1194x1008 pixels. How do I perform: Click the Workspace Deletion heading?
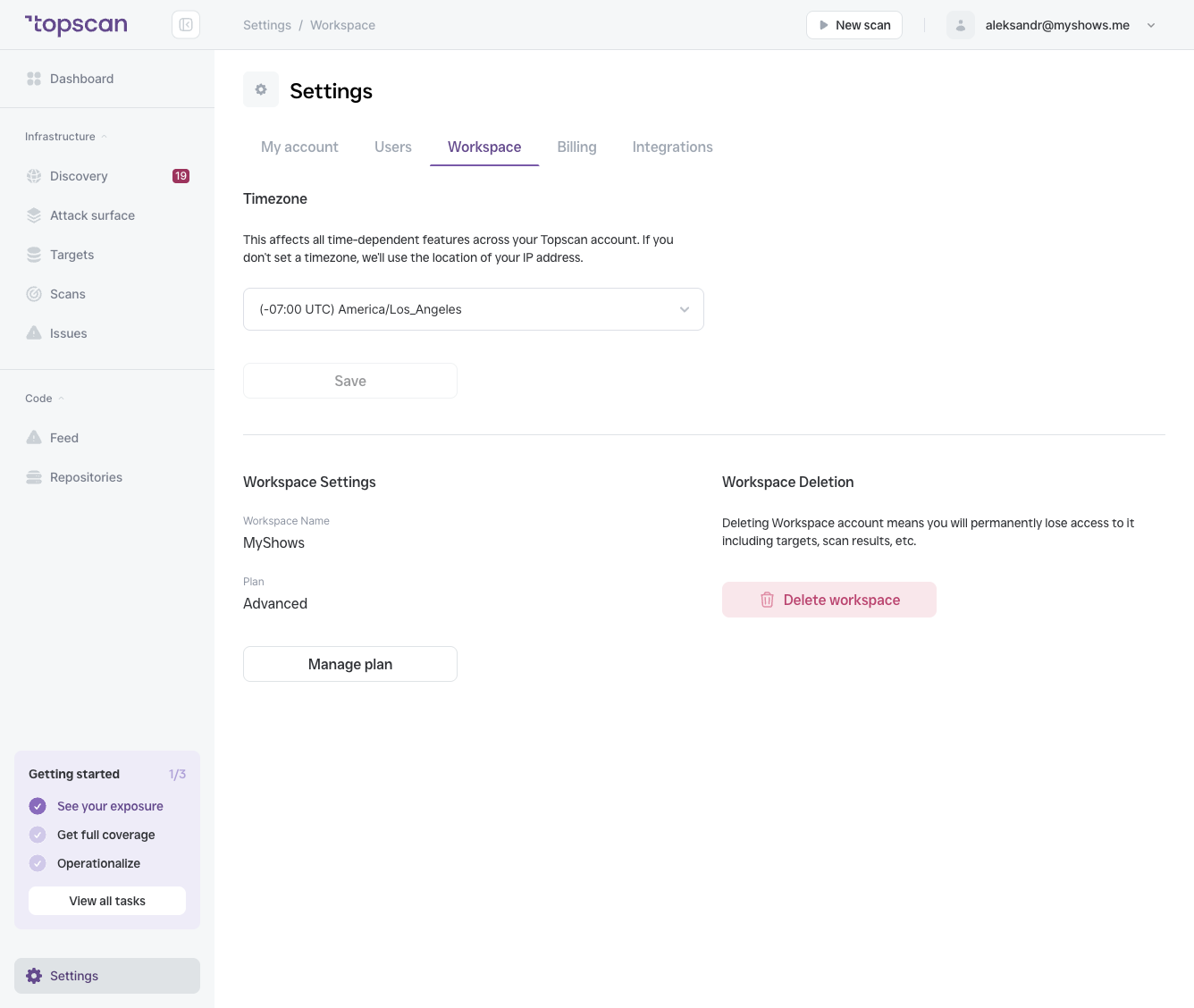pos(788,482)
